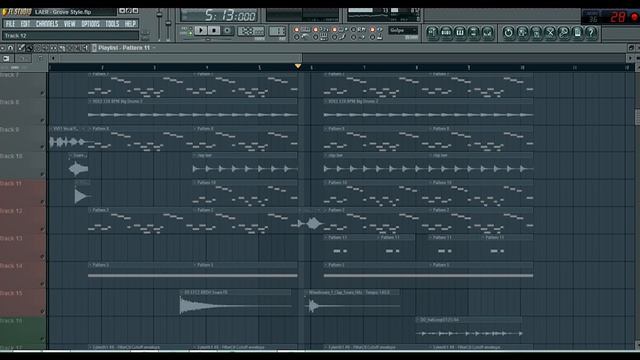640x360 pixels.
Task: Show the Piano Roll shortcut icon
Action: (x=460, y=32)
